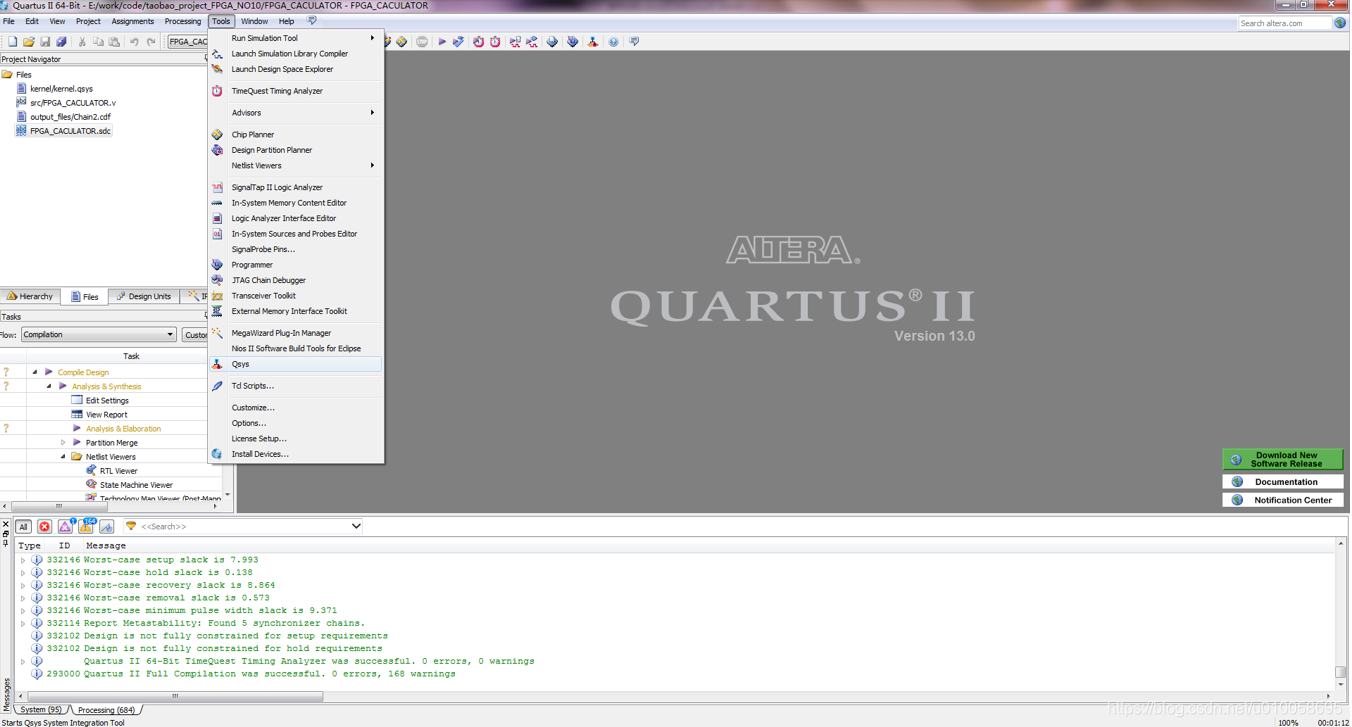Open the Advisors submenu

coord(296,113)
